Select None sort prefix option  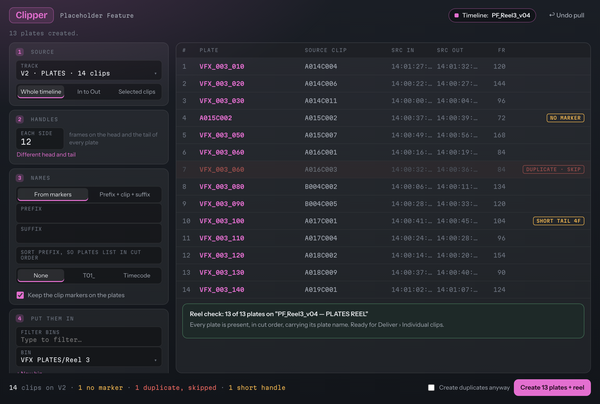(41, 275)
